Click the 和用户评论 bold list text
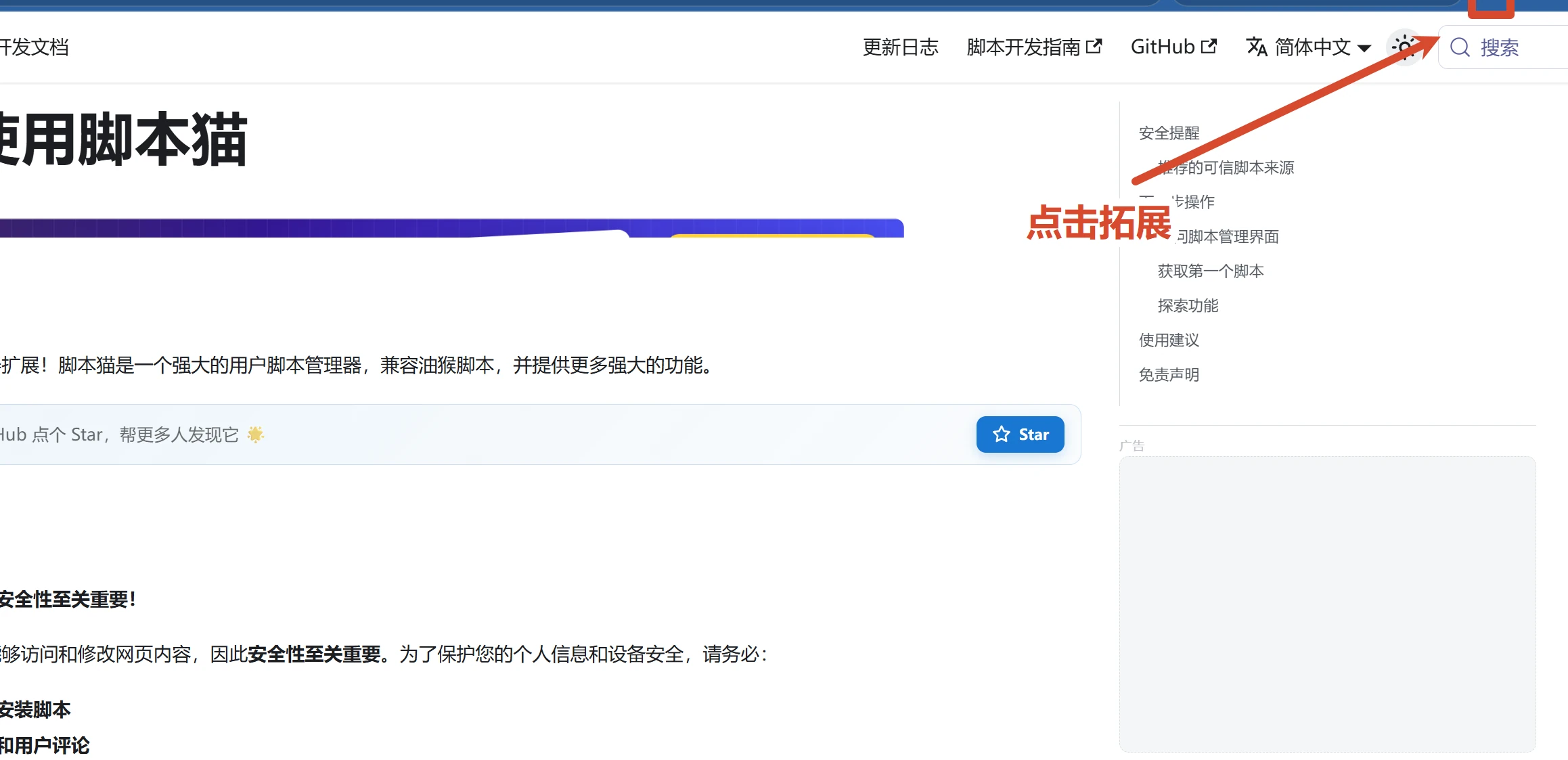This screenshot has width=1568, height=760. coord(45,746)
